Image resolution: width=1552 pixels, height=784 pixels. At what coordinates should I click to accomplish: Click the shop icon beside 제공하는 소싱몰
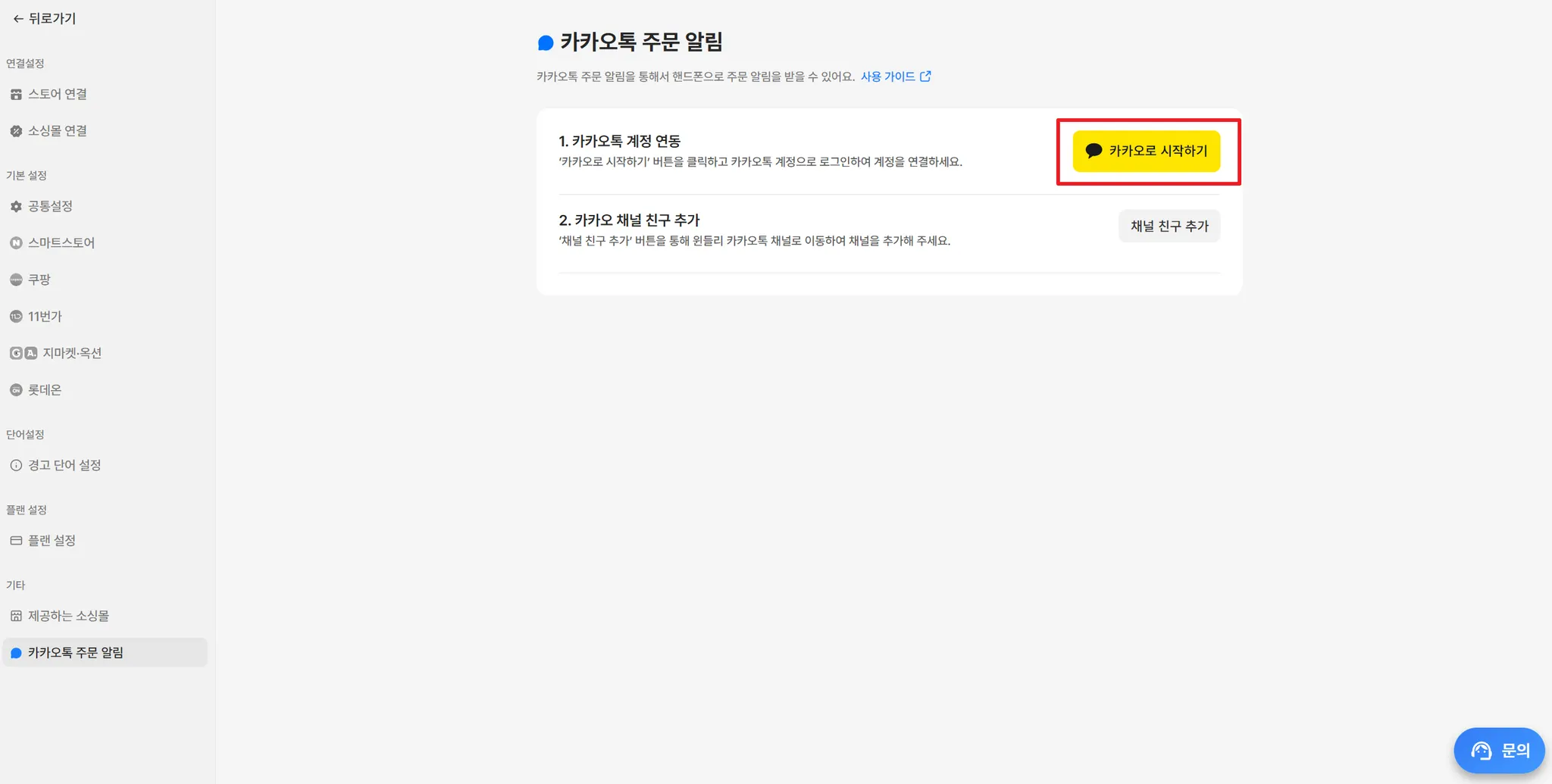[16, 616]
